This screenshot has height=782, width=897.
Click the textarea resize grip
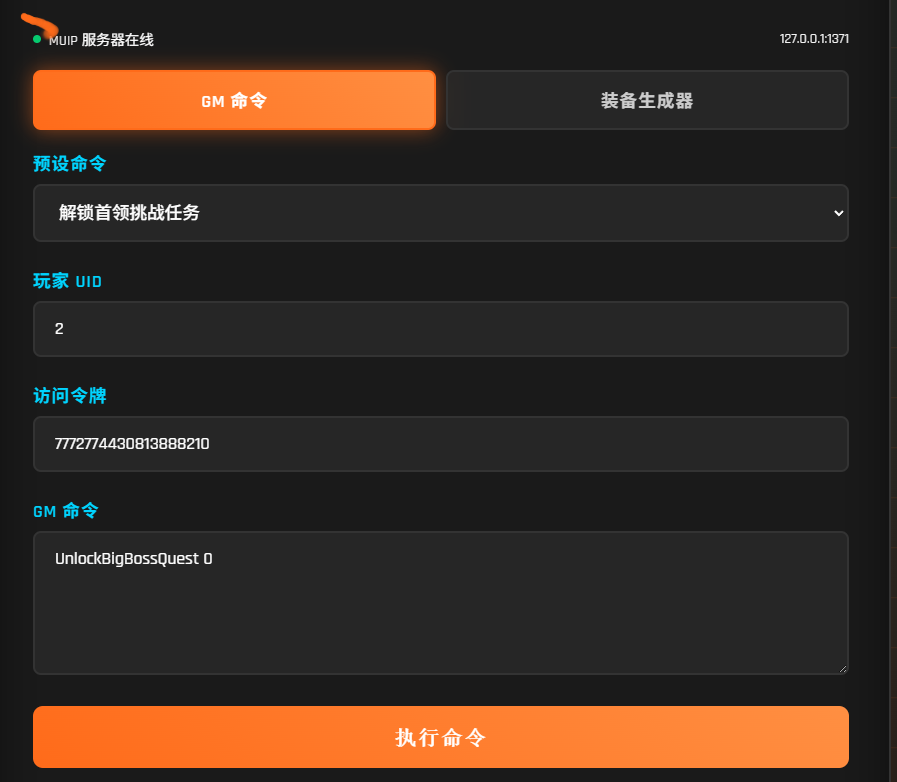[842, 666]
